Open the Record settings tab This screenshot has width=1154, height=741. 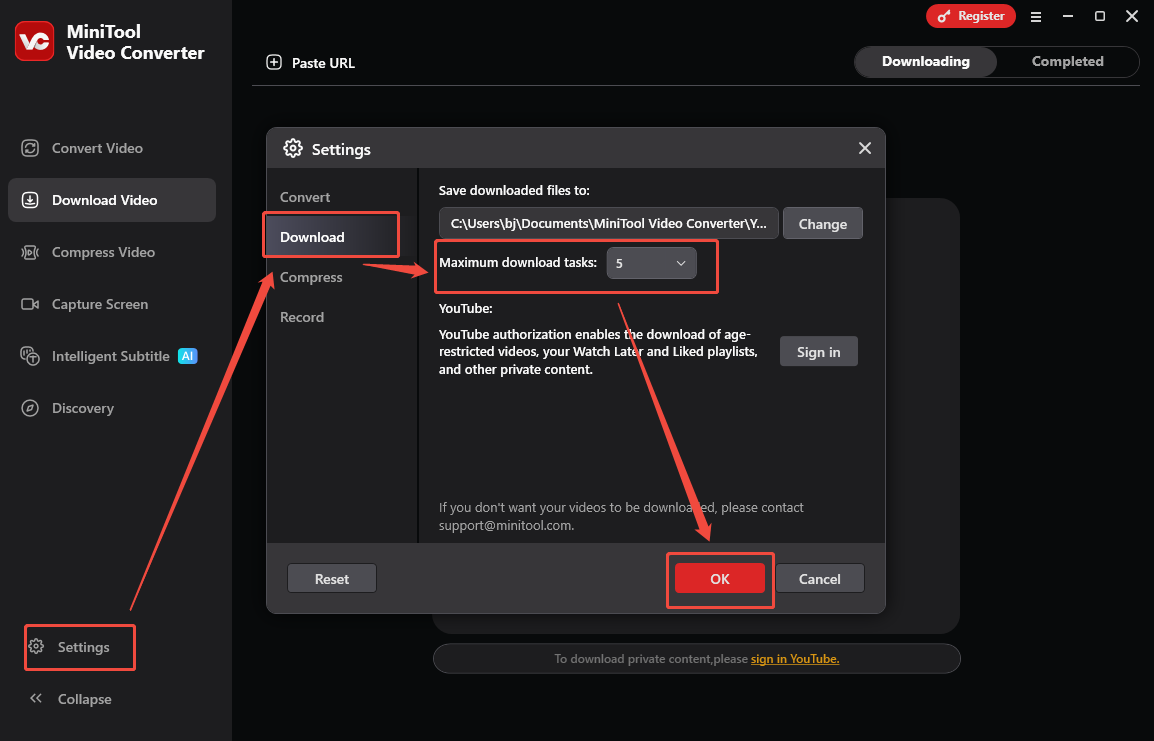302,317
